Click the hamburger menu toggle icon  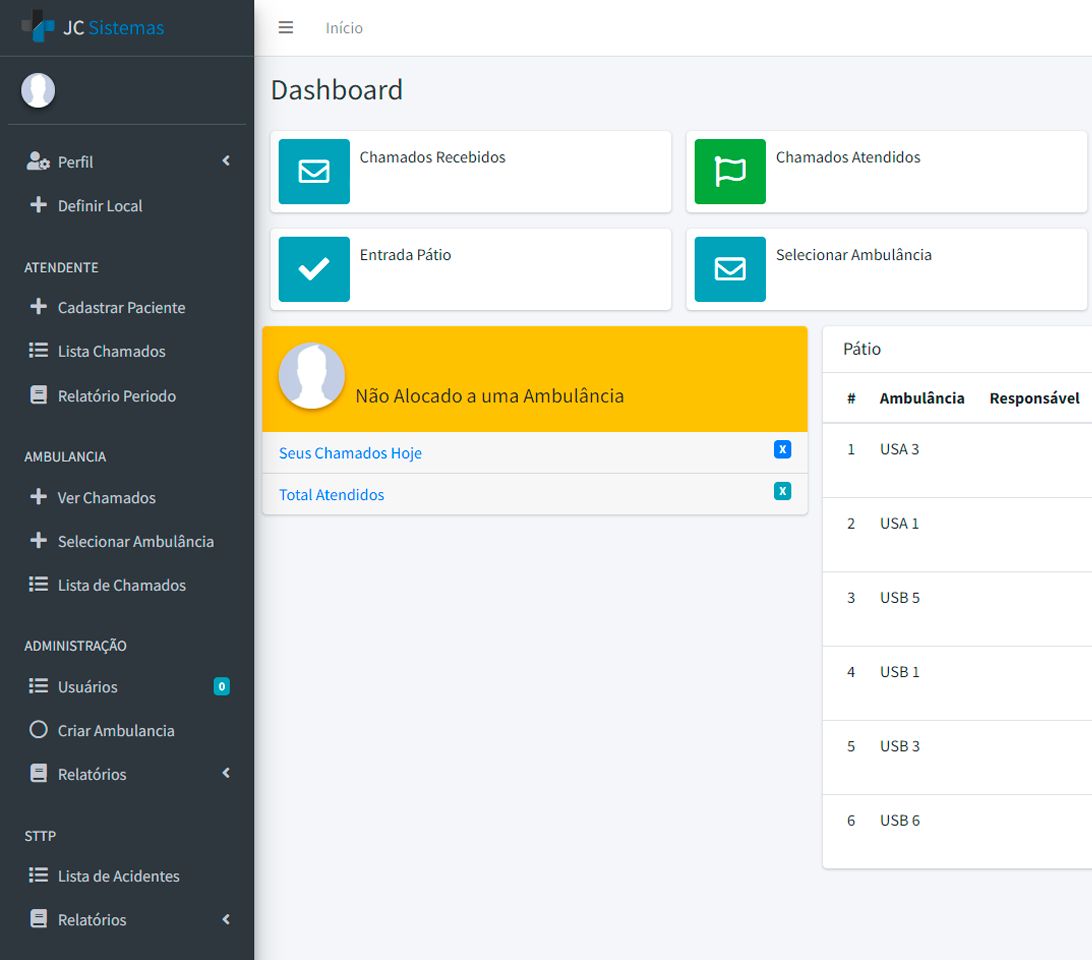286,28
